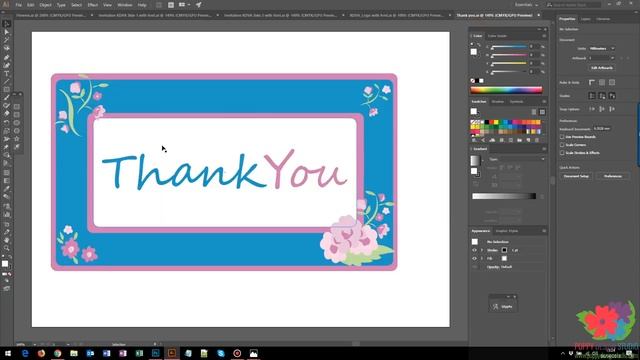The height and width of the screenshot is (360, 640).
Task: Enable Scale Strokes & Effects checkbox
Action: point(562,153)
